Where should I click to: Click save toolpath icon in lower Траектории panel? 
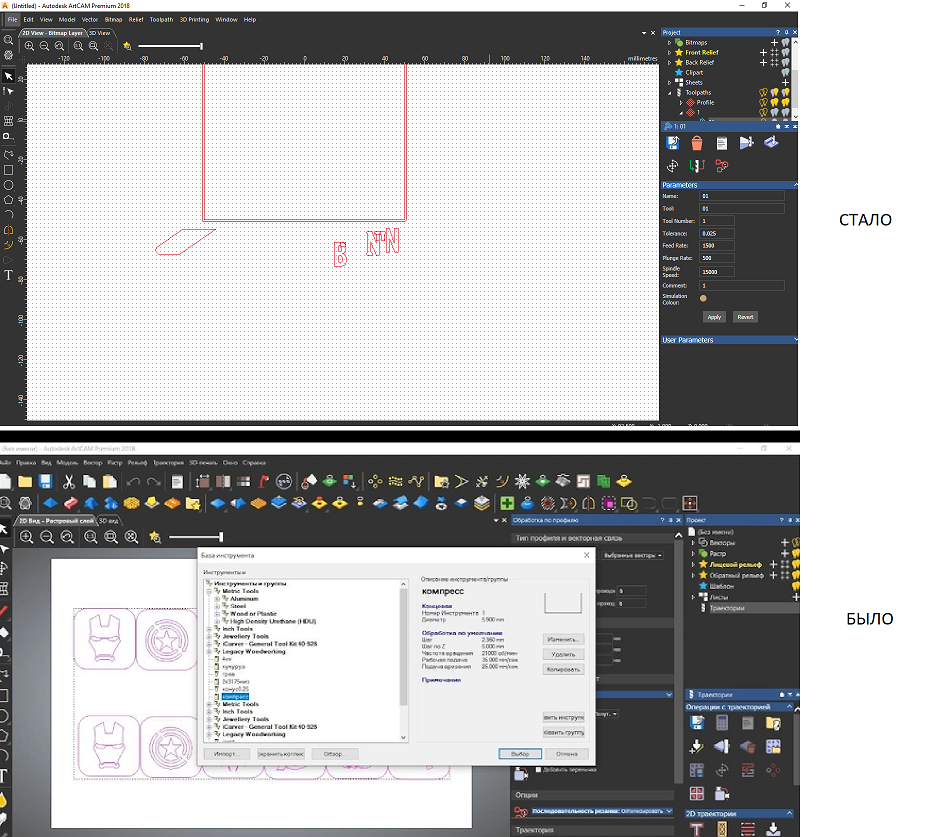coord(697,723)
